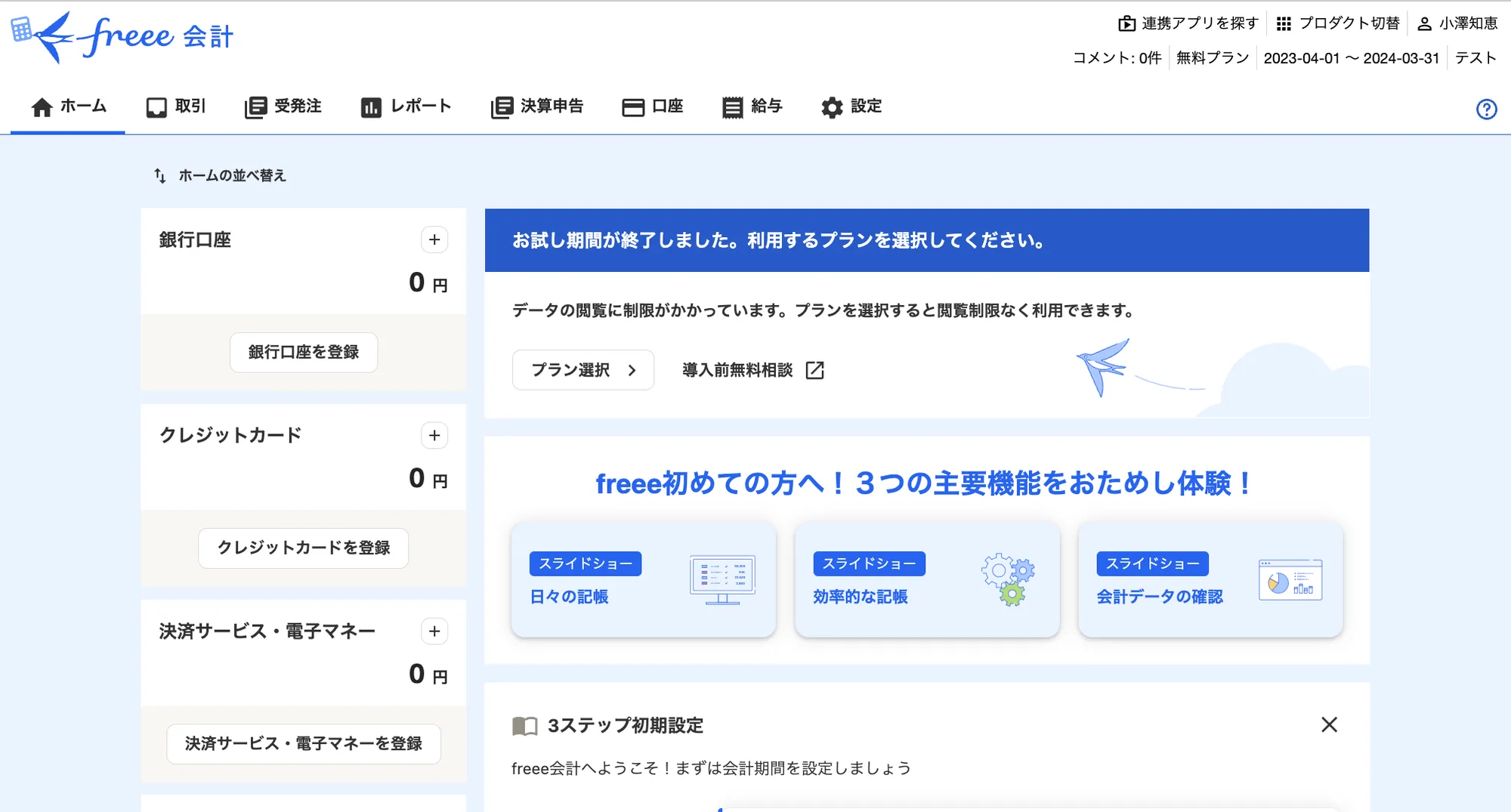The height and width of the screenshot is (812, 1511).
Task: Click the 無料プラン label
Action: (1213, 58)
